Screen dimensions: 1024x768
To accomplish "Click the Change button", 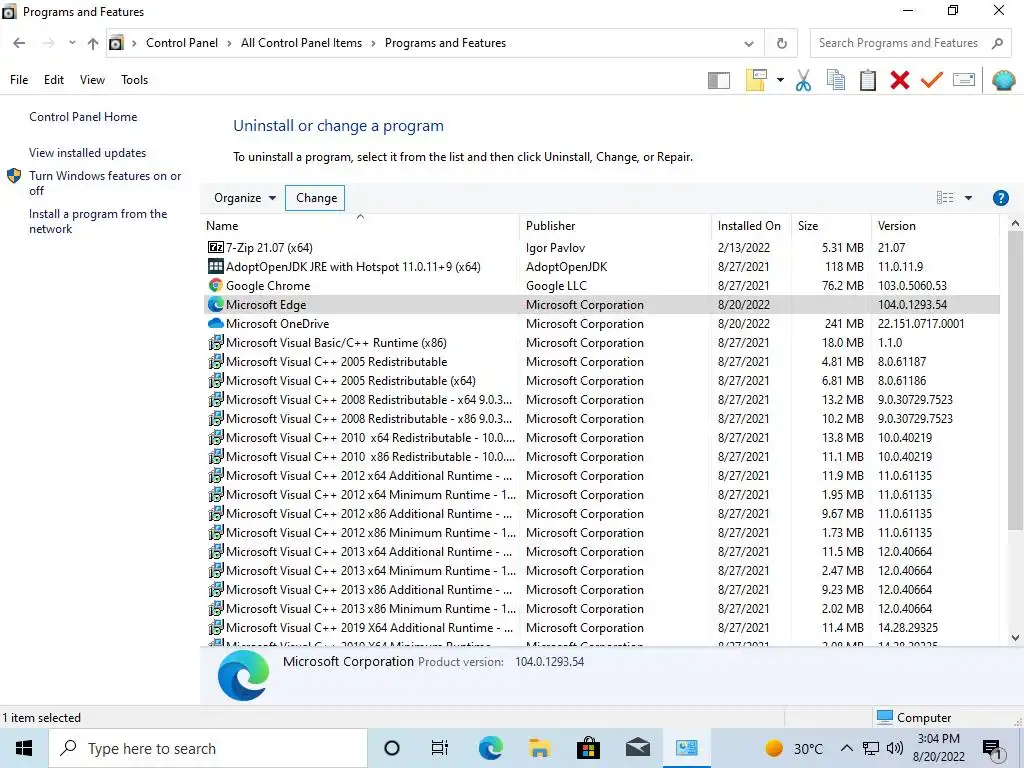I will coord(315,198).
